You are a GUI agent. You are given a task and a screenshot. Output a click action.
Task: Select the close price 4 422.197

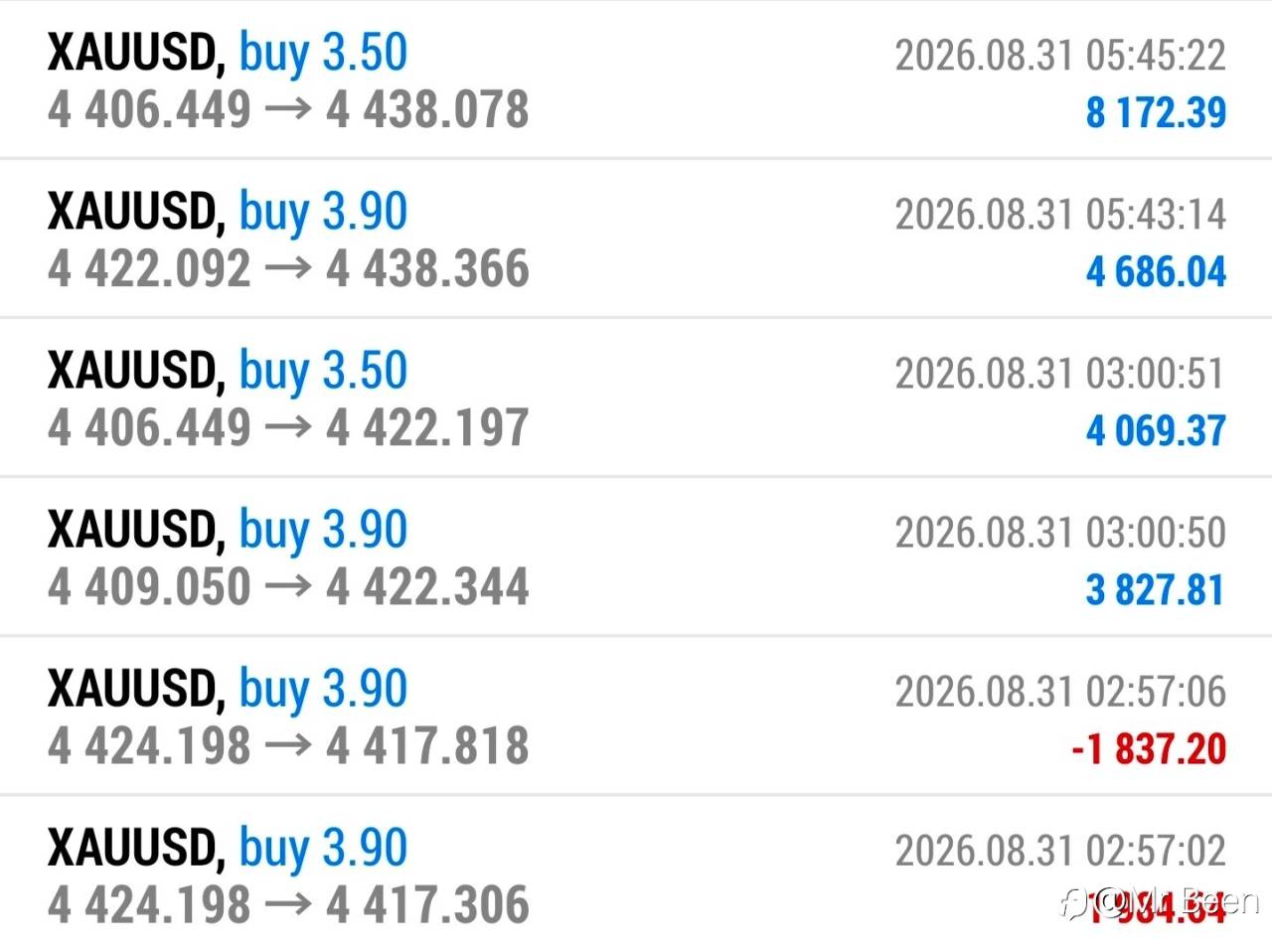(x=427, y=428)
